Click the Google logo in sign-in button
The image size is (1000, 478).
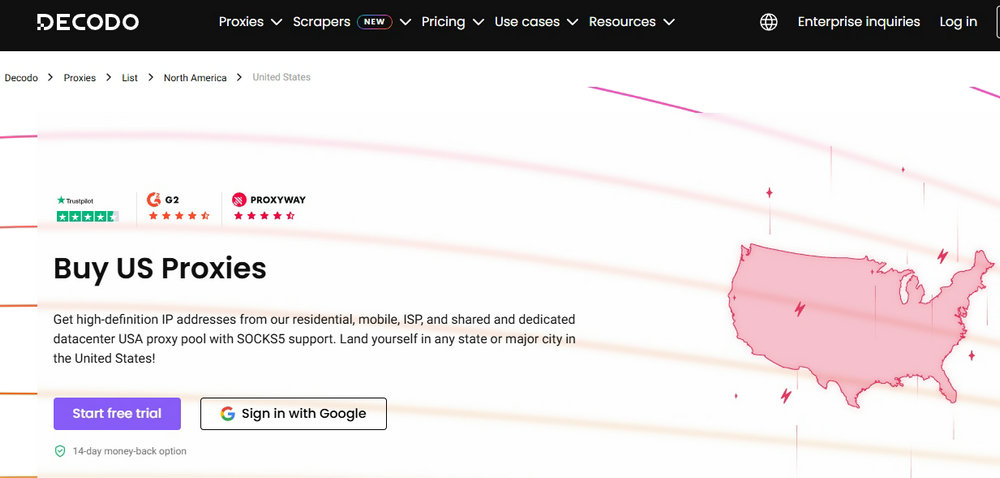click(x=228, y=414)
